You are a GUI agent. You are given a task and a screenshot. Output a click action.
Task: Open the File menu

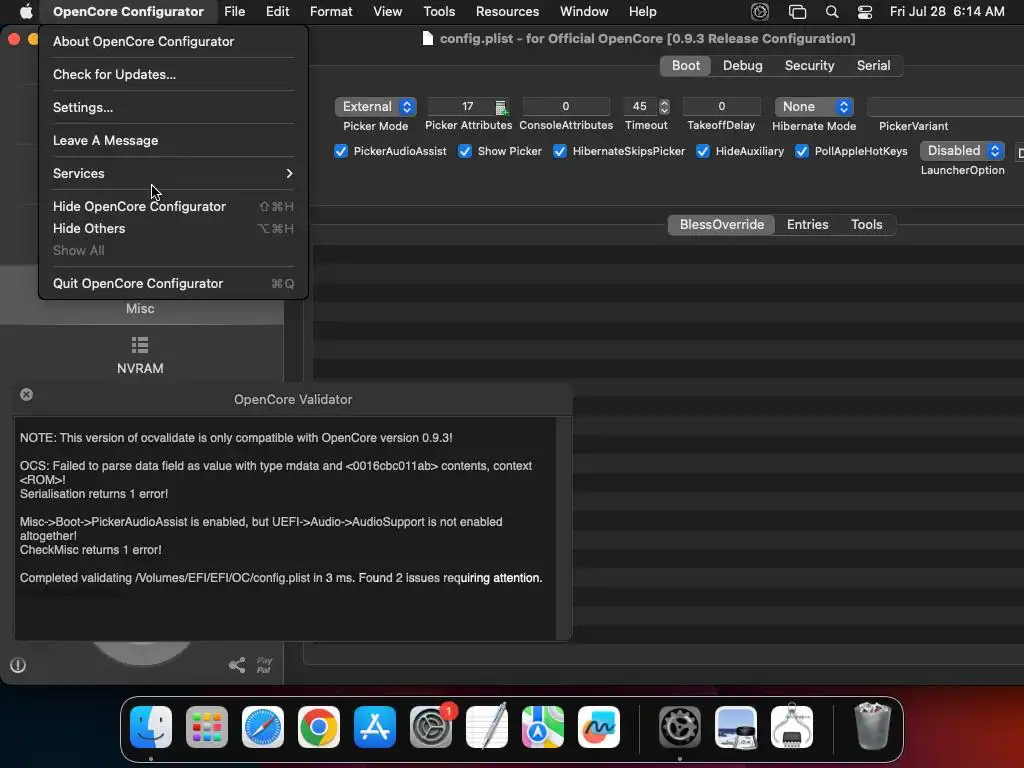[234, 11]
